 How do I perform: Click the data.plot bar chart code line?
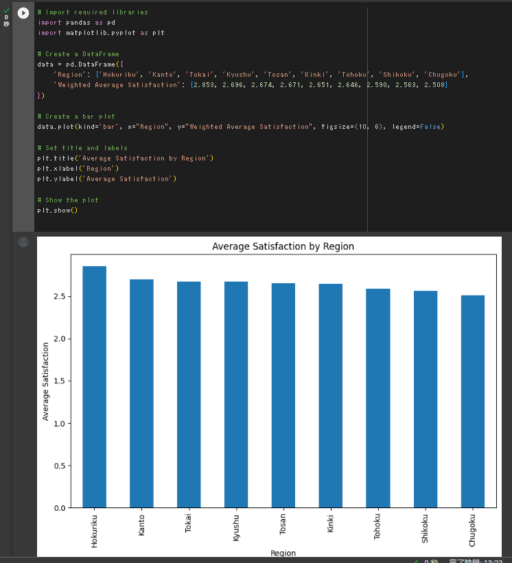241,127
